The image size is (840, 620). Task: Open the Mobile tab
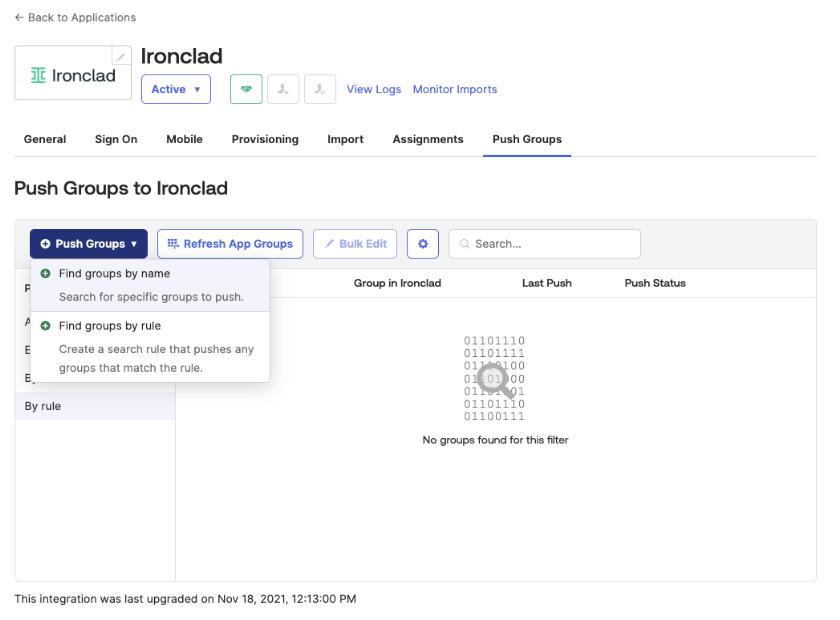point(184,139)
